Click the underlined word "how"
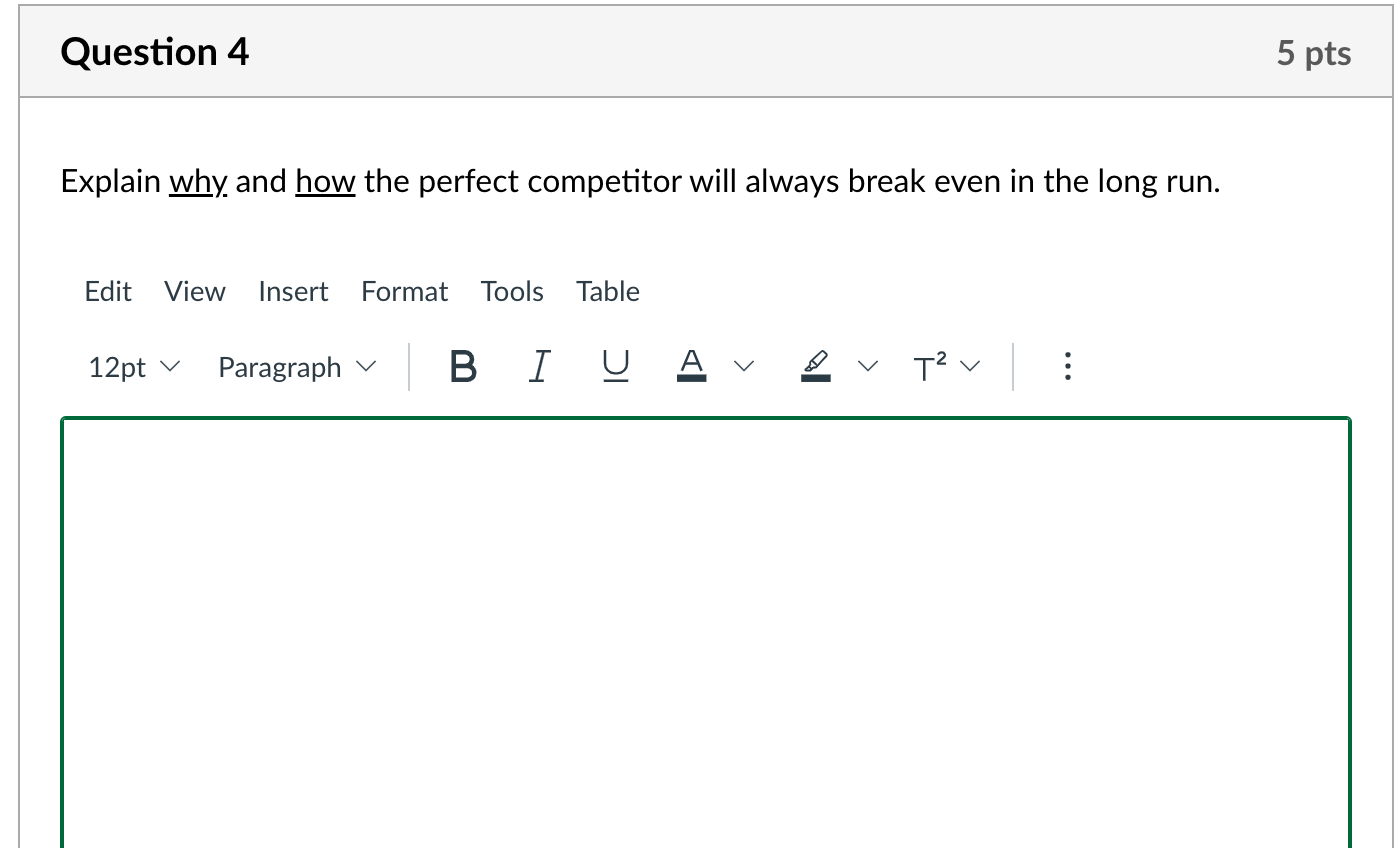1398x848 pixels. coord(326,182)
